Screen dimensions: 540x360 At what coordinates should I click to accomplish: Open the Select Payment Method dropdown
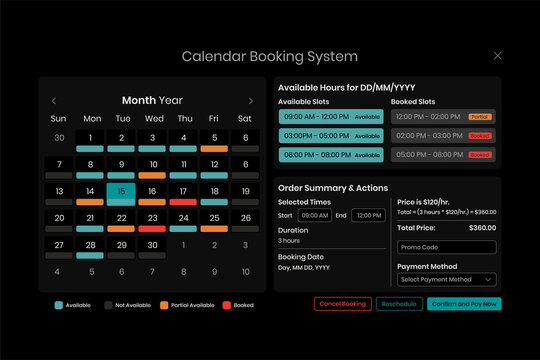[447, 279]
